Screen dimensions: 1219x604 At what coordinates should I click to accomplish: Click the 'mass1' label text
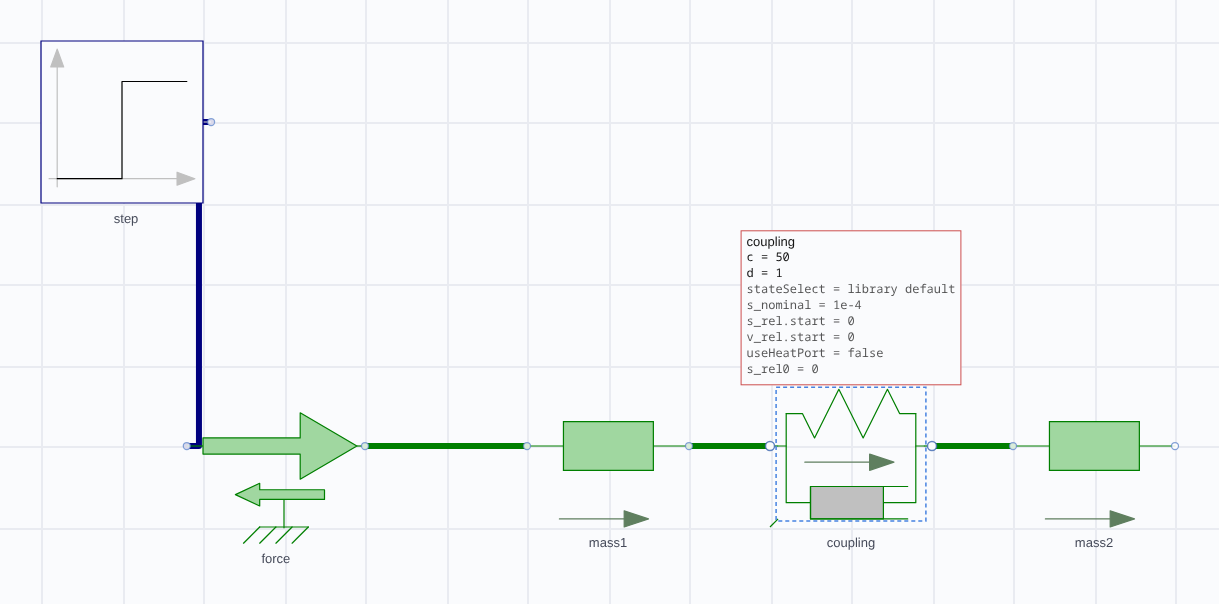(608, 543)
